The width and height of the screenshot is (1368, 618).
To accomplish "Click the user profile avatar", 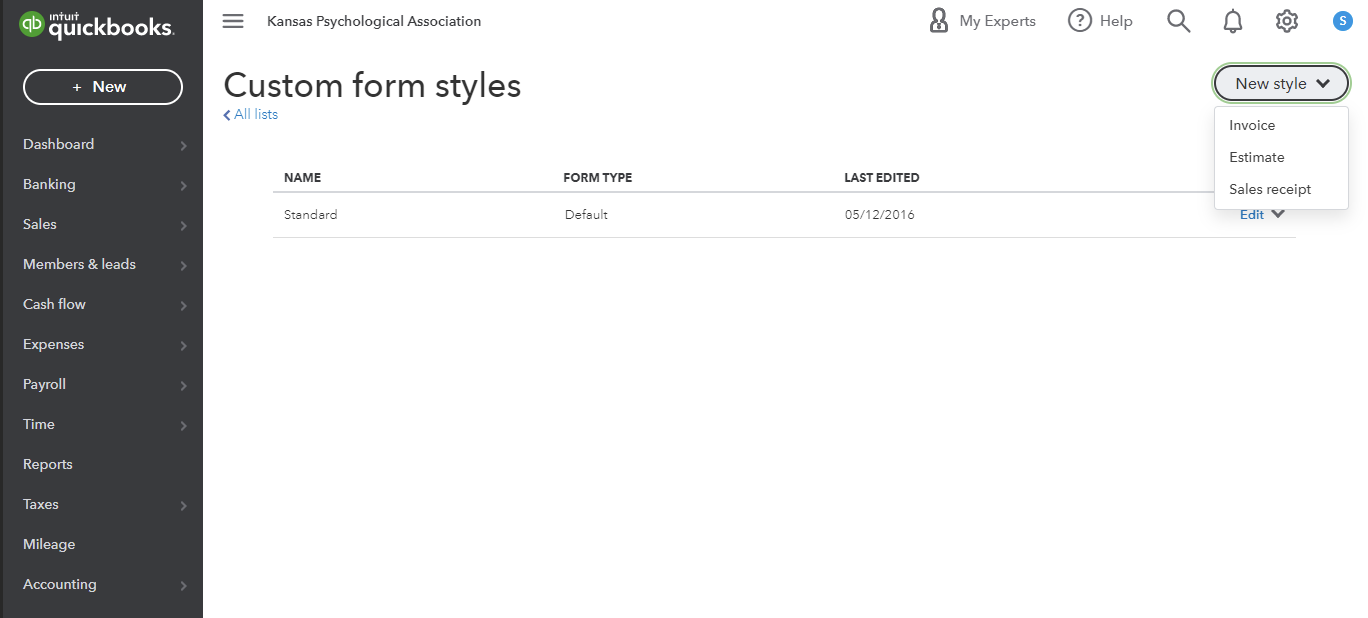I will click(1342, 21).
